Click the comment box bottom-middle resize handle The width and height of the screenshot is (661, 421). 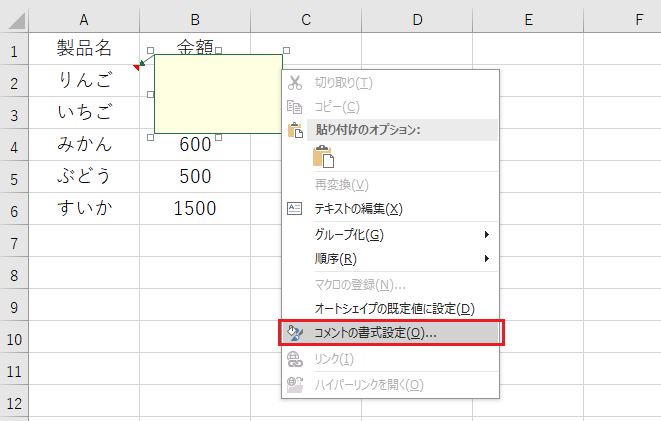click(x=218, y=137)
